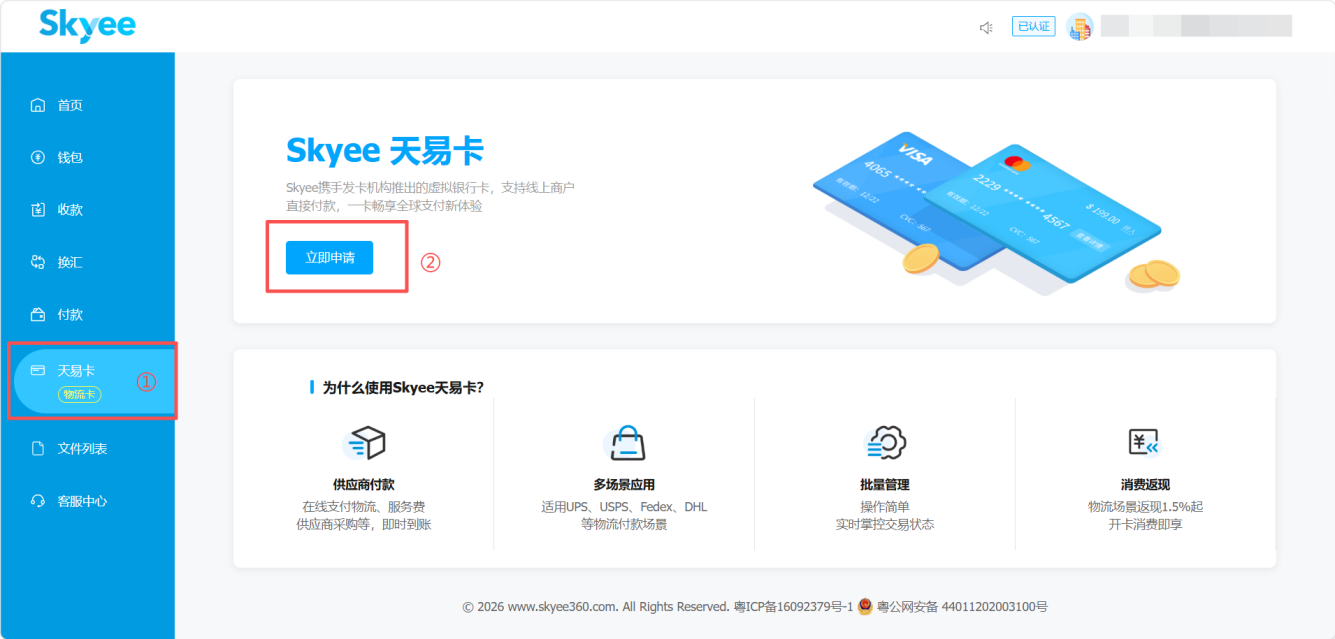Click the 实时掌控交易状态 text
This screenshot has height=639, width=1335.
click(x=885, y=524)
